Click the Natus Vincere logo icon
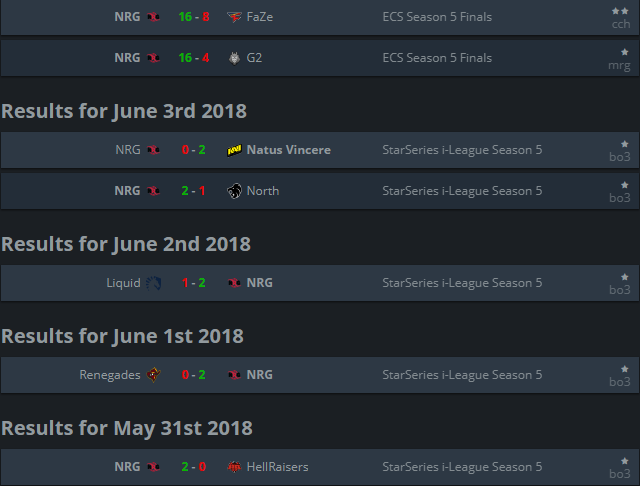This screenshot has height=486, width=640. tap(234, 150)
